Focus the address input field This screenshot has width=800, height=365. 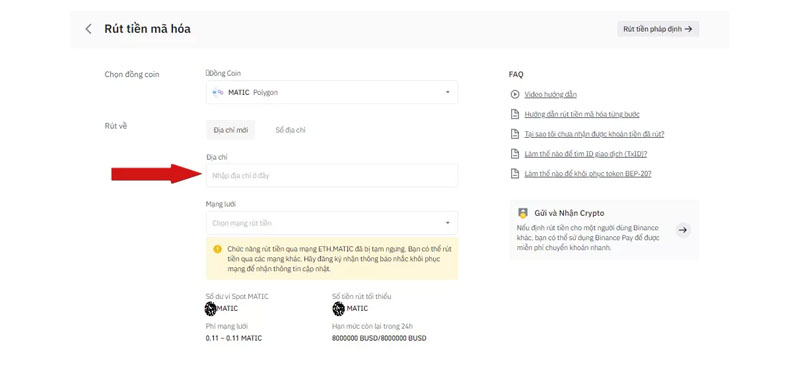[x=332, y=176]
